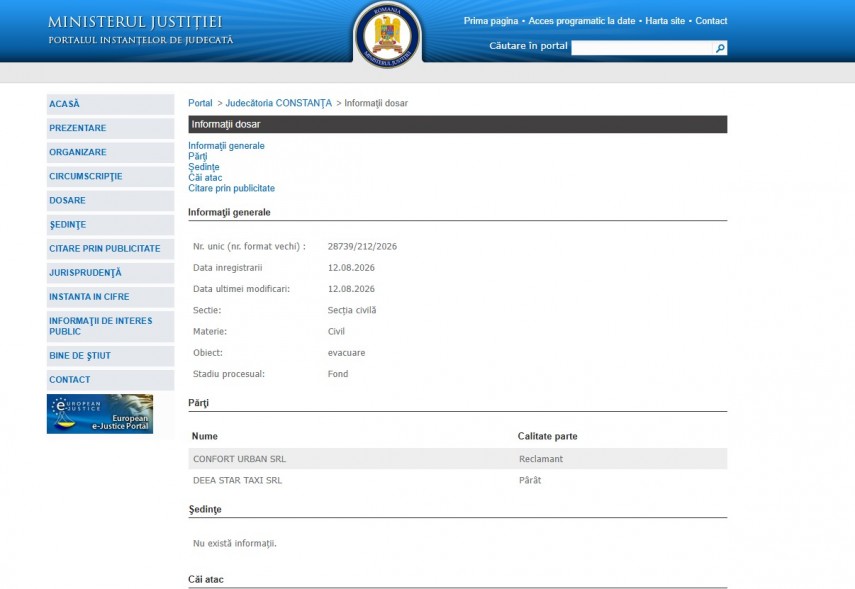Jump to Citare prin publicitate anchor link
Image resolution: width=855 pixels, height=589 pixels.
tap(232, 188)
